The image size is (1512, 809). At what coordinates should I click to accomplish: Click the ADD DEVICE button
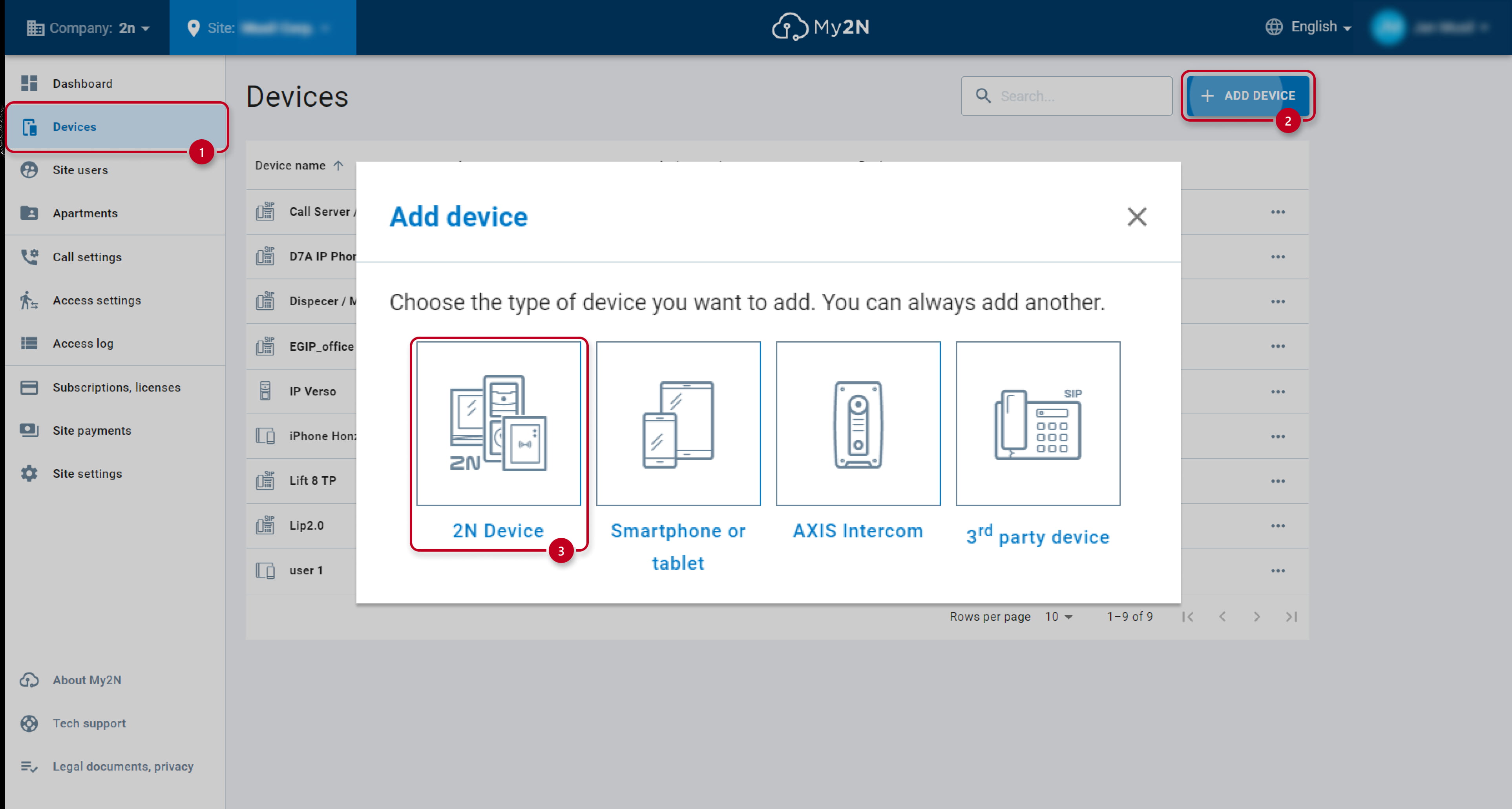[x=1248, y=96]
